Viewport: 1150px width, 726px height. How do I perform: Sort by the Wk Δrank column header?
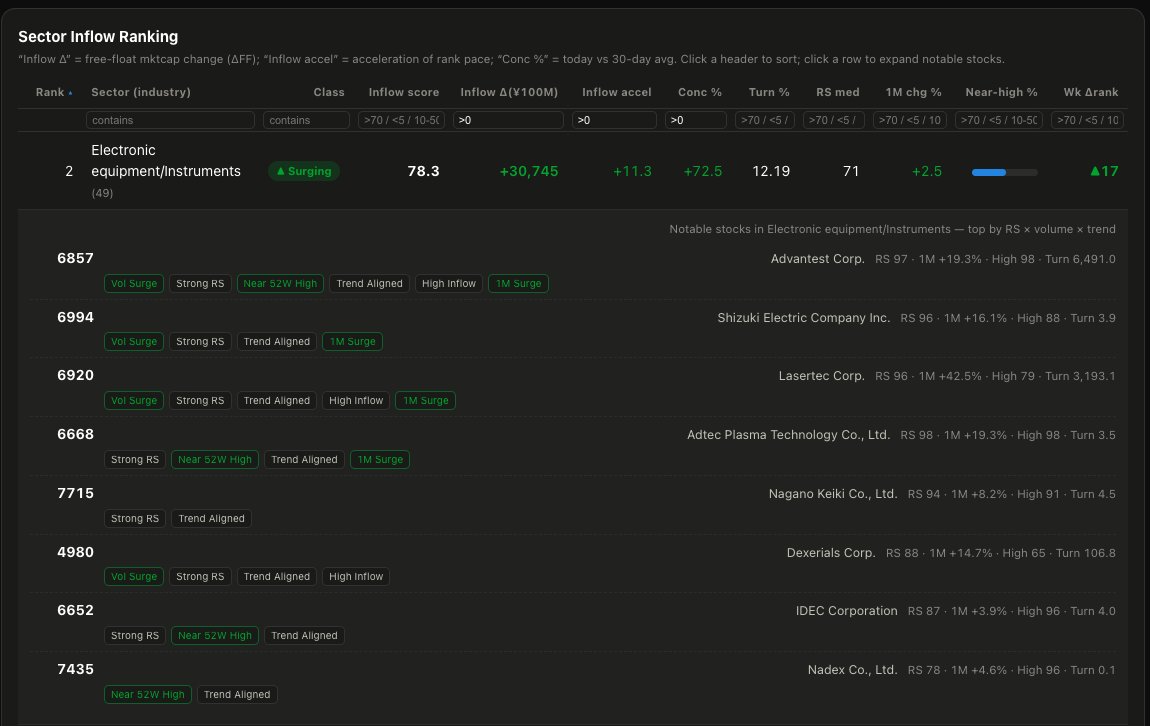pyautogui.click(x=1091, y=92)
